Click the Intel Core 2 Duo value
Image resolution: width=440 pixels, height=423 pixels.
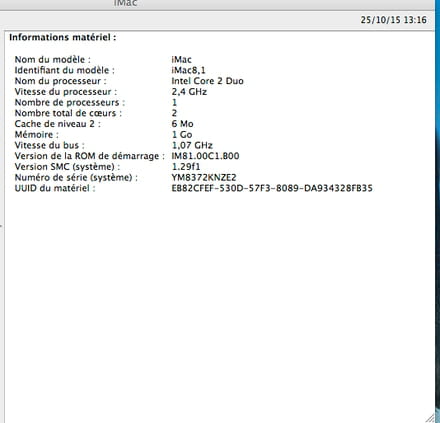pyautogui.click(x=207, y=81)
